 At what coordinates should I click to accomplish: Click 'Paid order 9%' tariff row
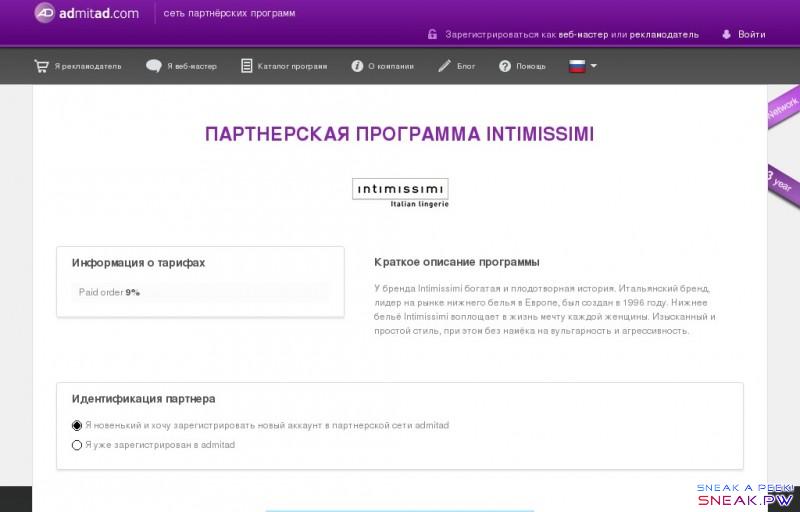pos(200,292)
